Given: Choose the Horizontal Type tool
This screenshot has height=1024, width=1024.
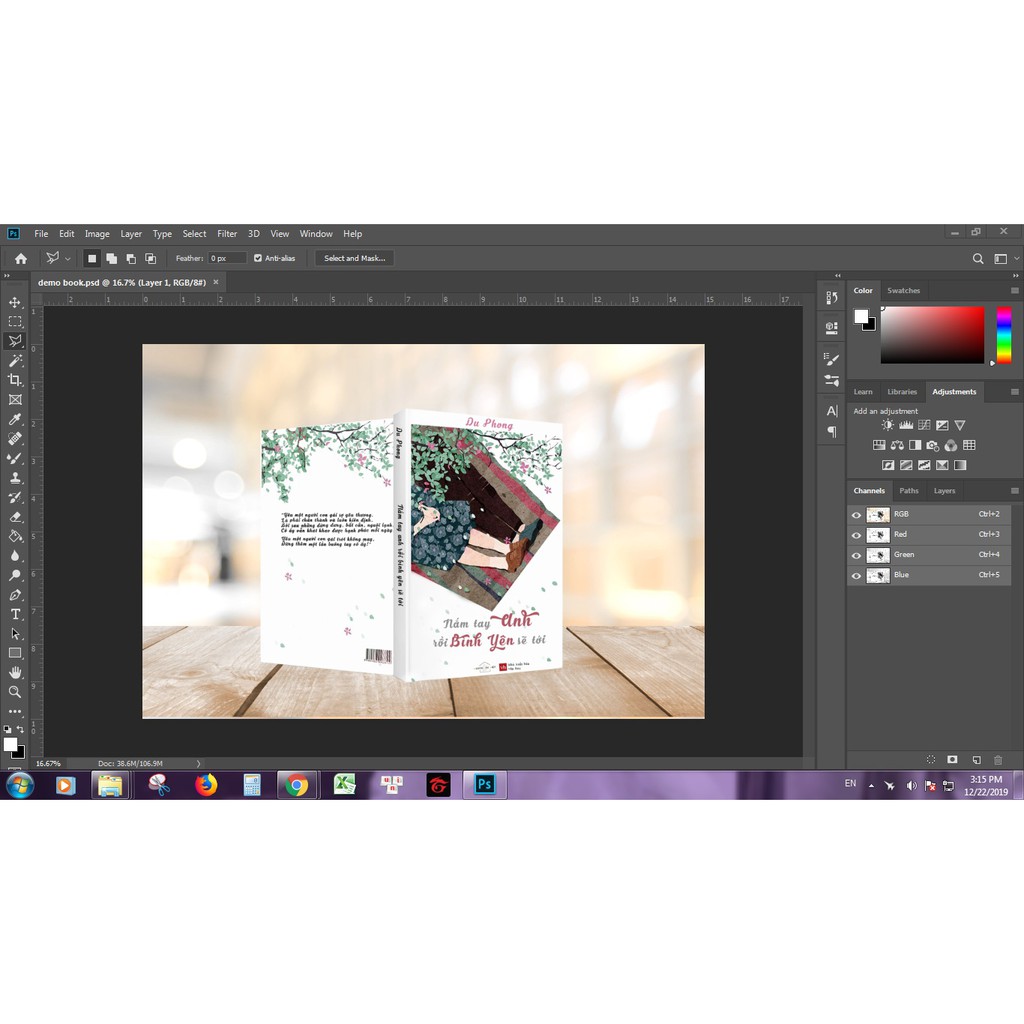Looking at the screenshot, I should click(x=15, y=614).
